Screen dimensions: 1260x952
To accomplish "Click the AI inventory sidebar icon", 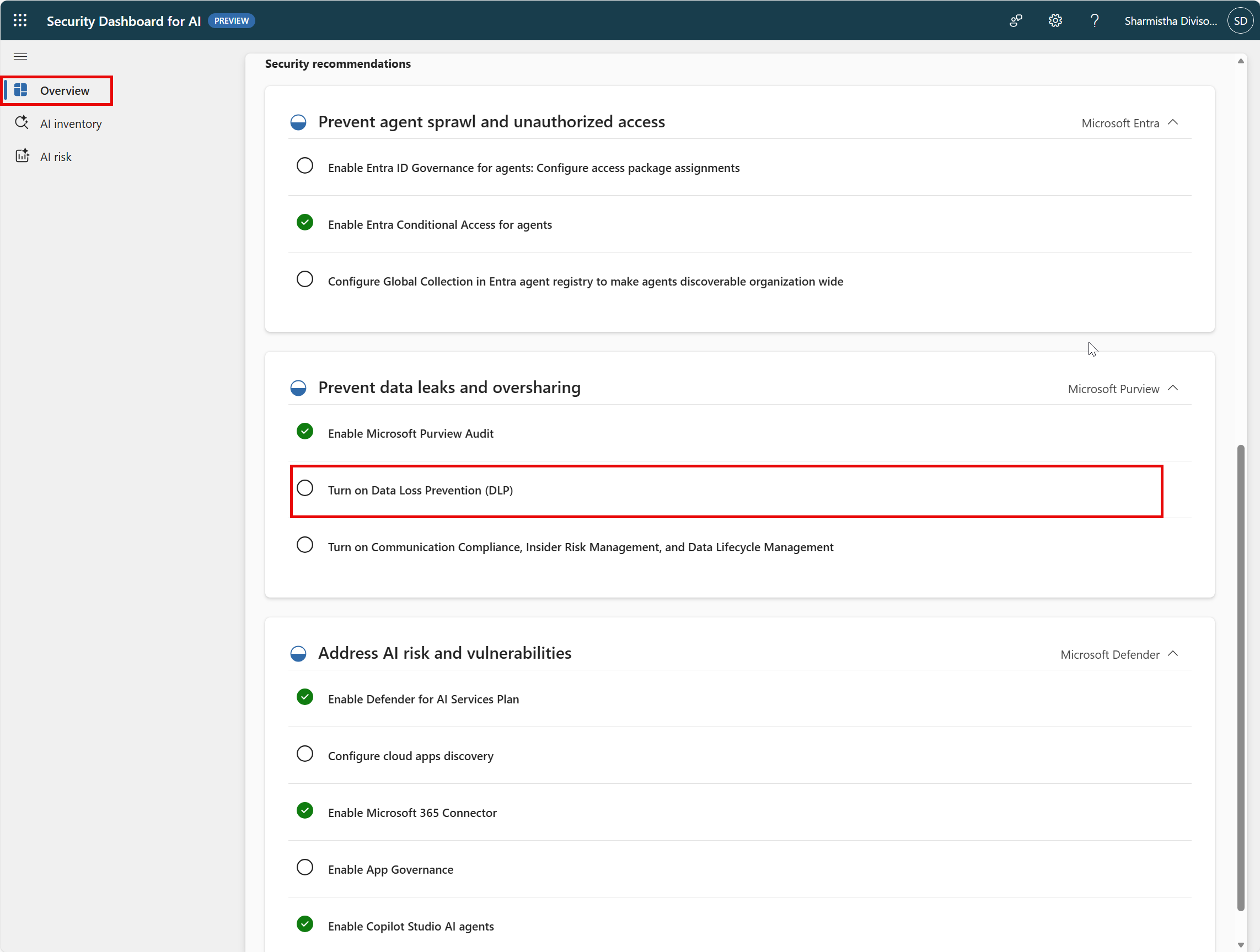I will coord(22,123).
